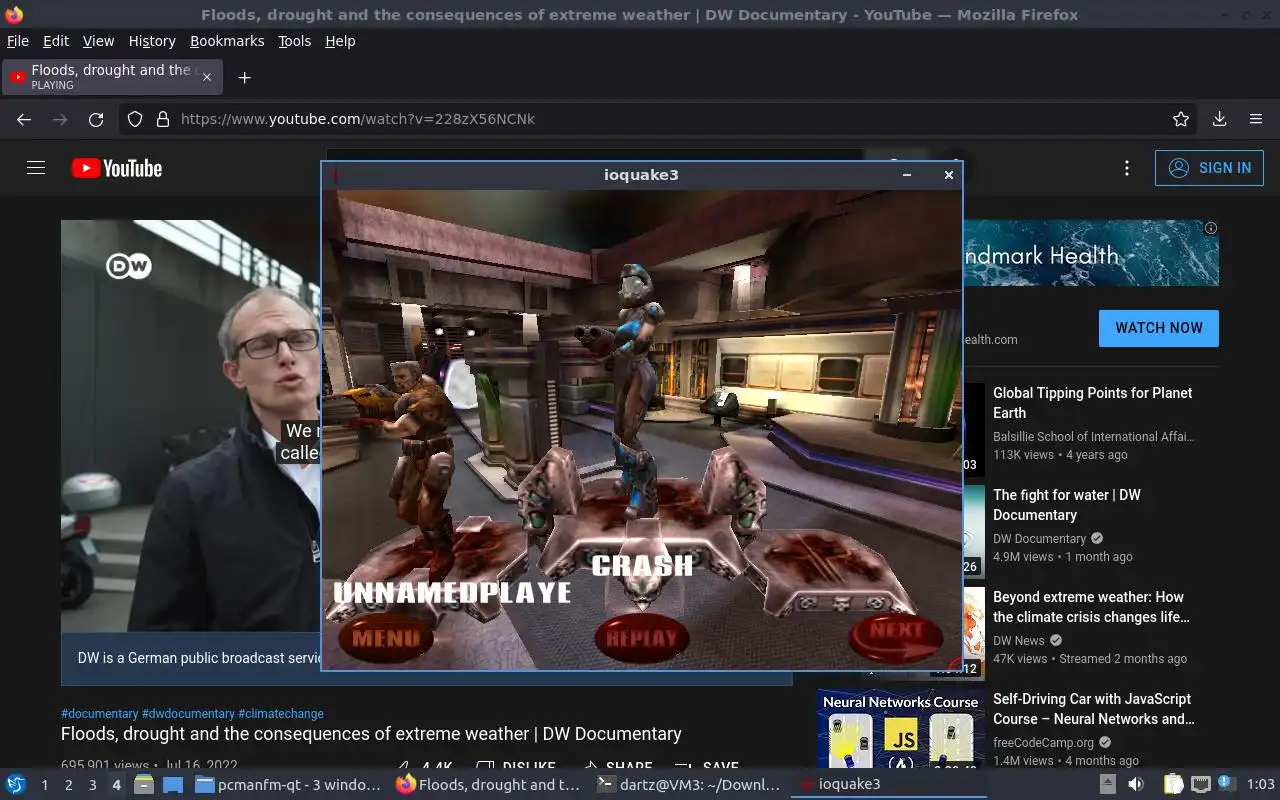Open the View menu
The width and height of the screenshot is (1280, 800).
click(x=98, y=41)
